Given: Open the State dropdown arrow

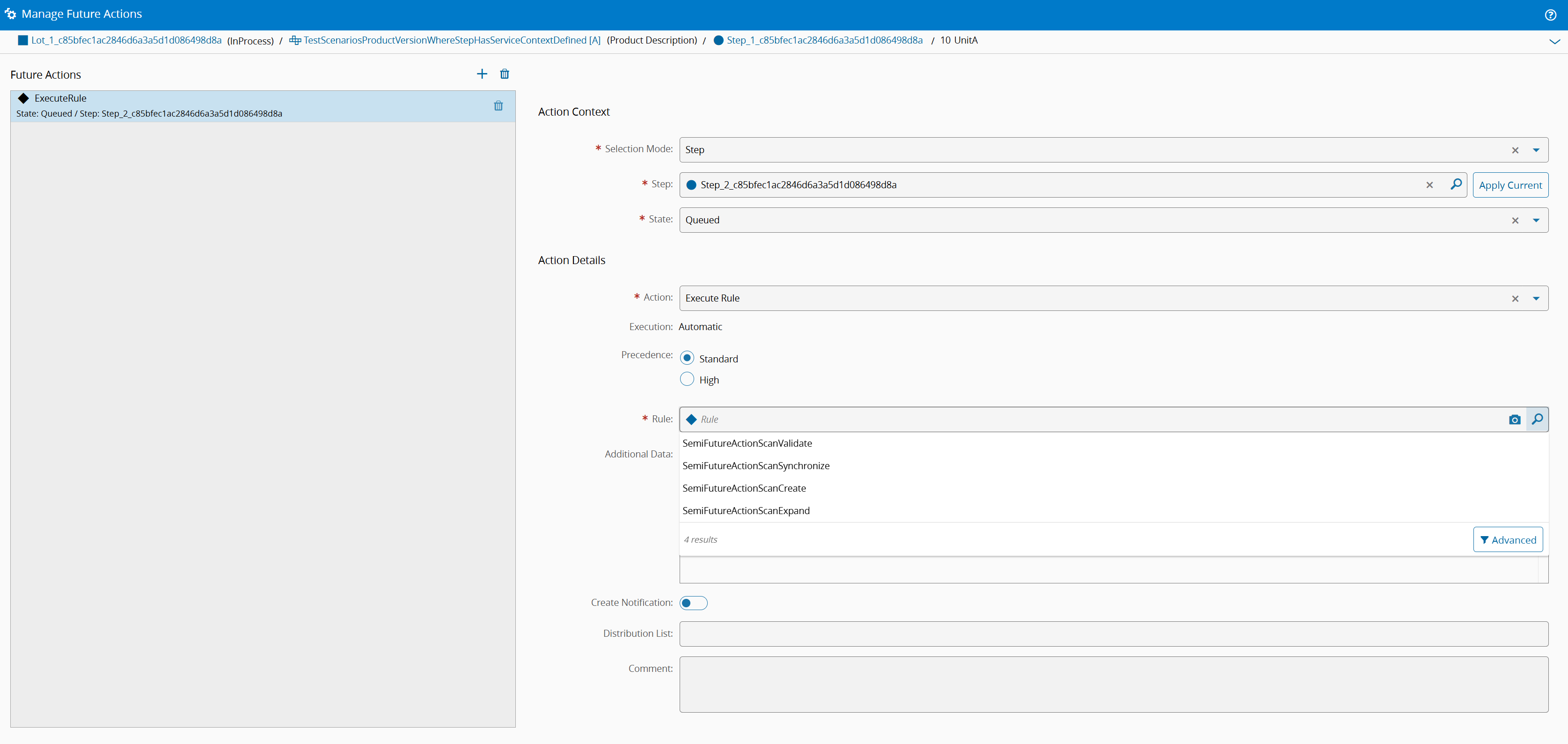Looking at the screenshot, I should point(1536,221).
